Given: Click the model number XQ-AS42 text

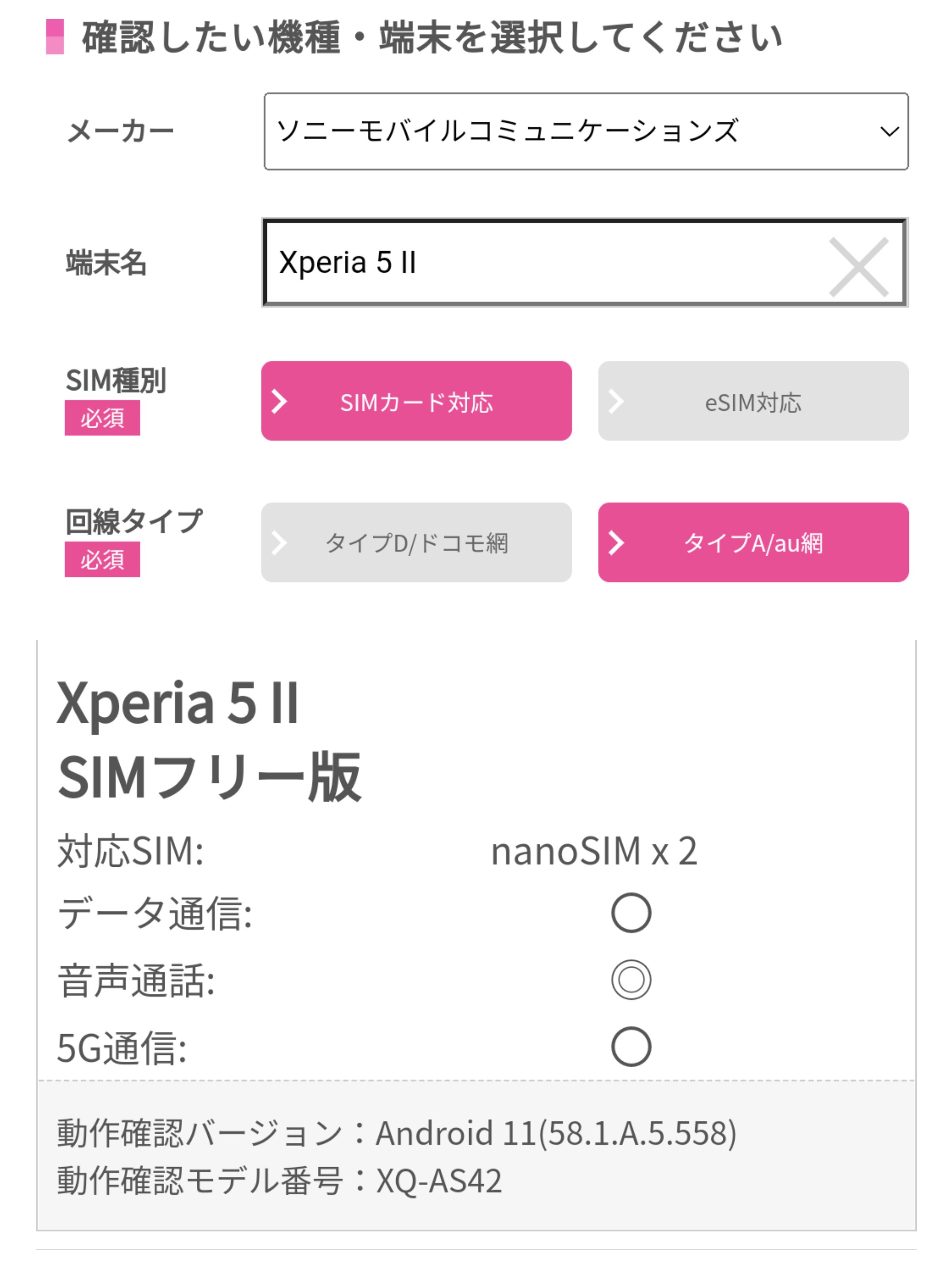Looking at the screenshot, I should (x=439, y=1181).
